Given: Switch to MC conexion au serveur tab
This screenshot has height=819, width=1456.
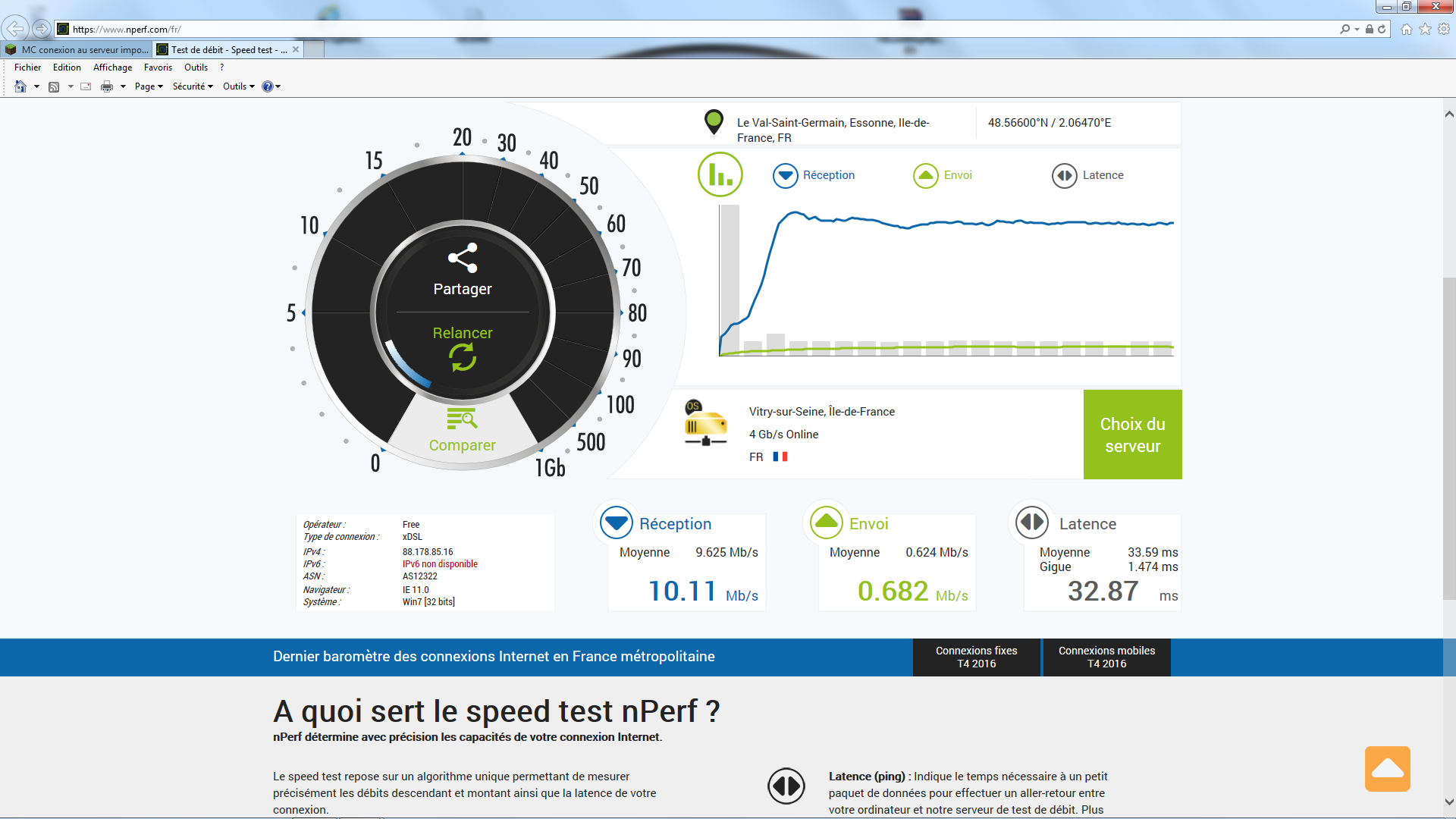Looking at the screenshot, I should tap(77, 49).
